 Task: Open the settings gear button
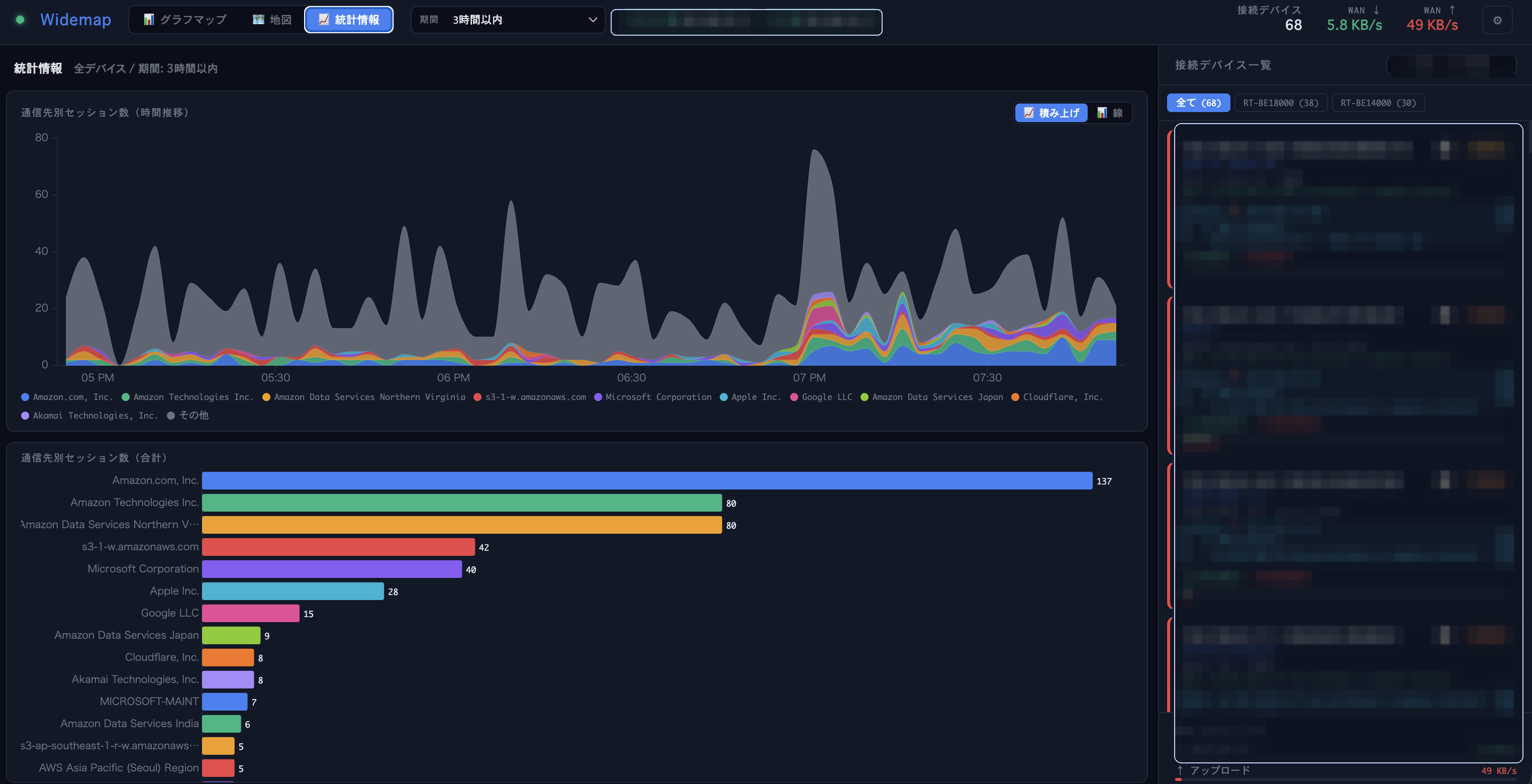tap(1497, 20)
